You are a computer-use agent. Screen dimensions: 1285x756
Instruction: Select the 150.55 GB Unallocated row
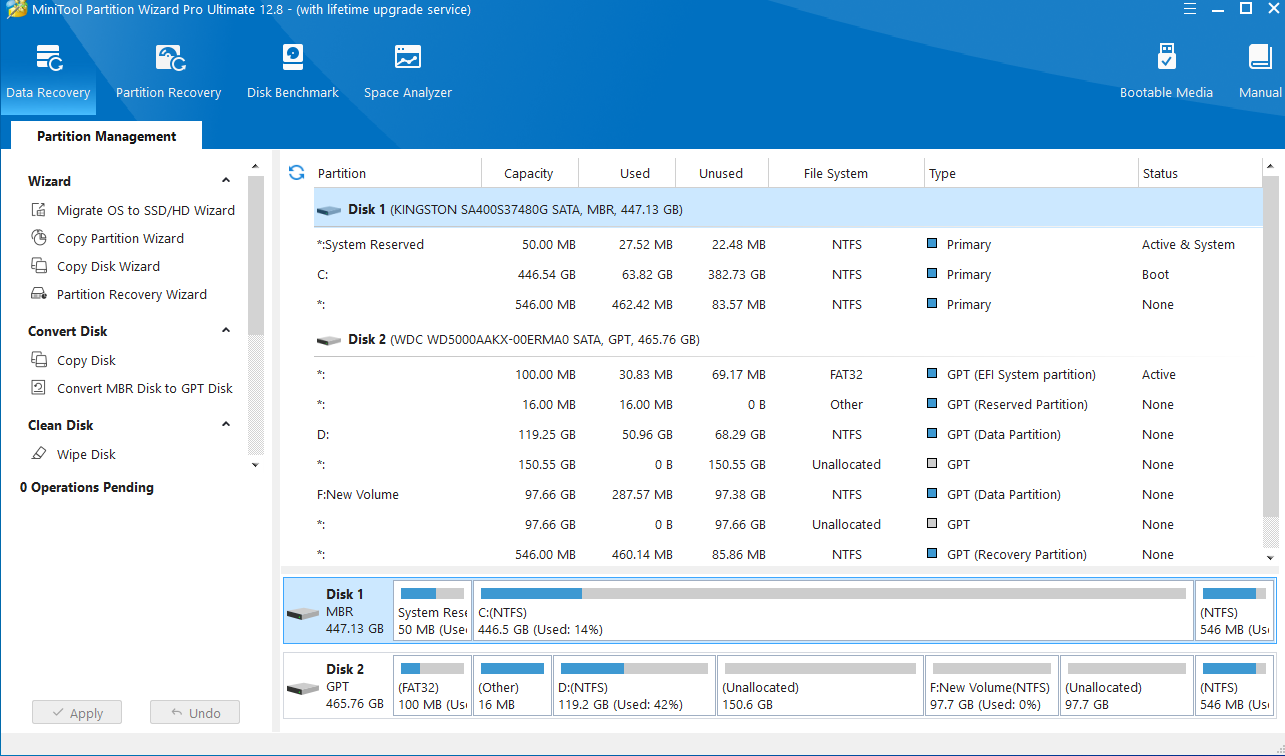coord(788,464)
